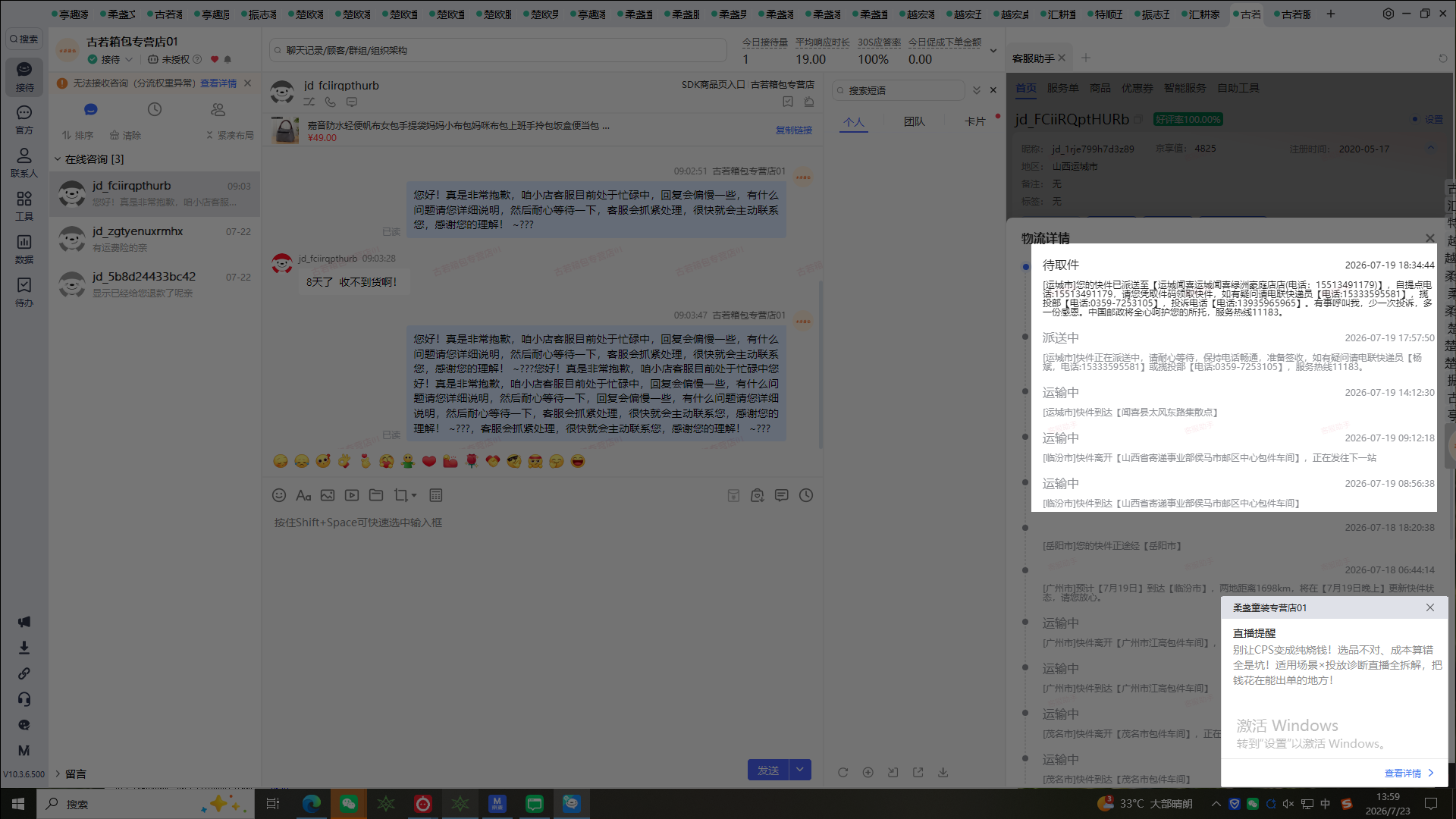
Task: Click the send video icon
Action: coord(352,495)
